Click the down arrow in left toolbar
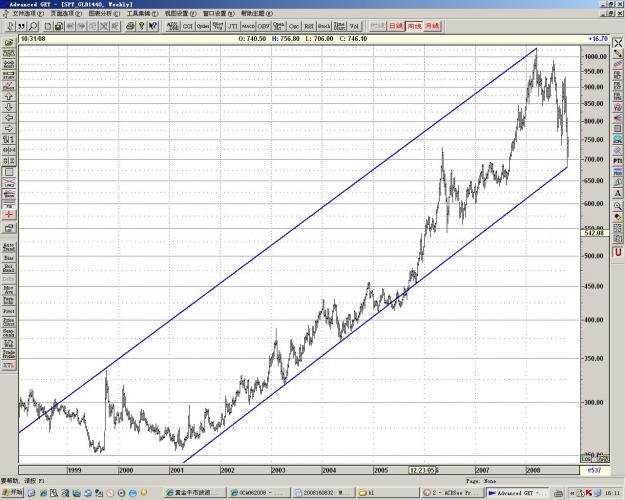625x500 pixels. 9,107
